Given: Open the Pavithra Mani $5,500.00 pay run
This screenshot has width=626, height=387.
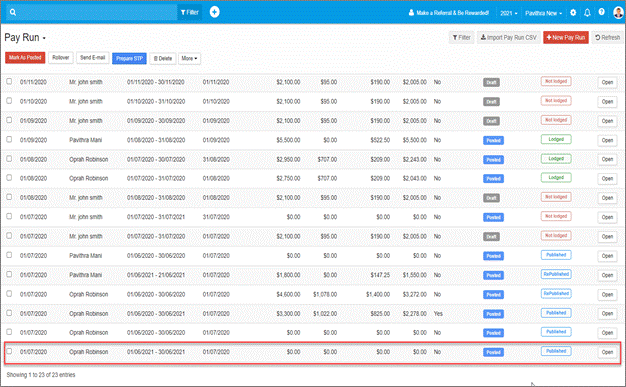Looking at the screenshot, I should coord(607,140).
